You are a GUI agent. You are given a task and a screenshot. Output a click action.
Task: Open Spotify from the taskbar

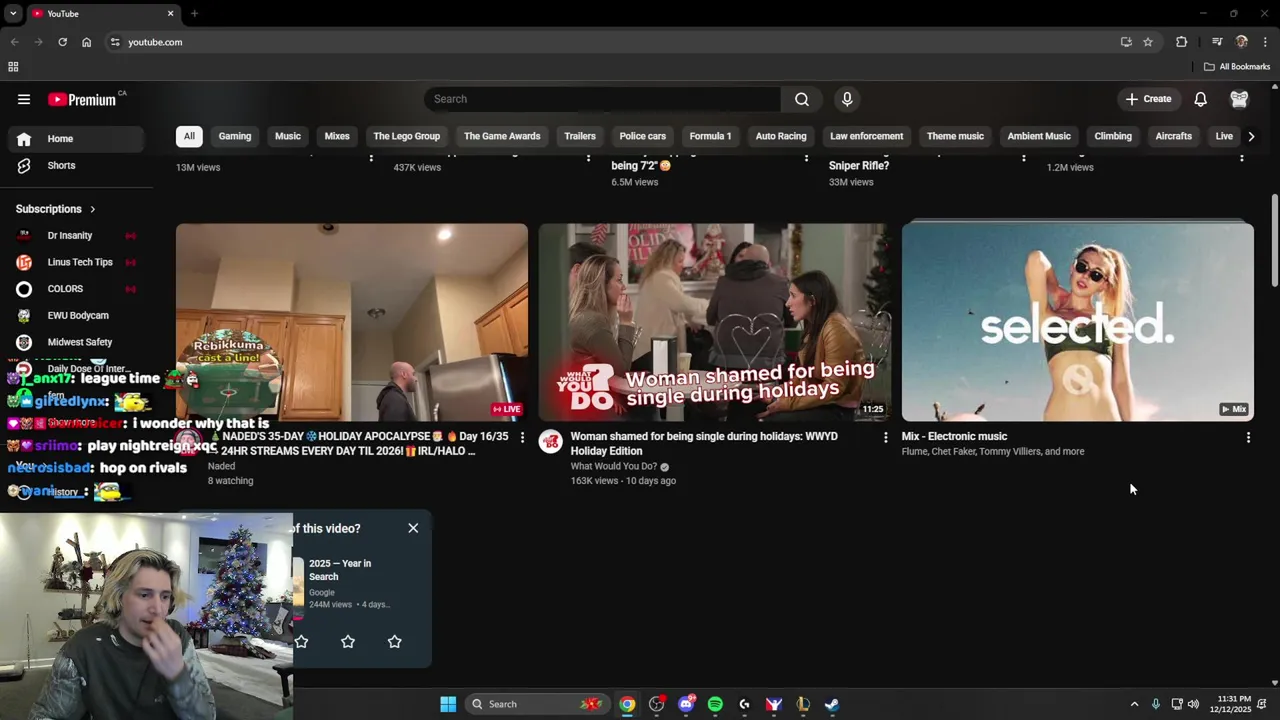715,704
